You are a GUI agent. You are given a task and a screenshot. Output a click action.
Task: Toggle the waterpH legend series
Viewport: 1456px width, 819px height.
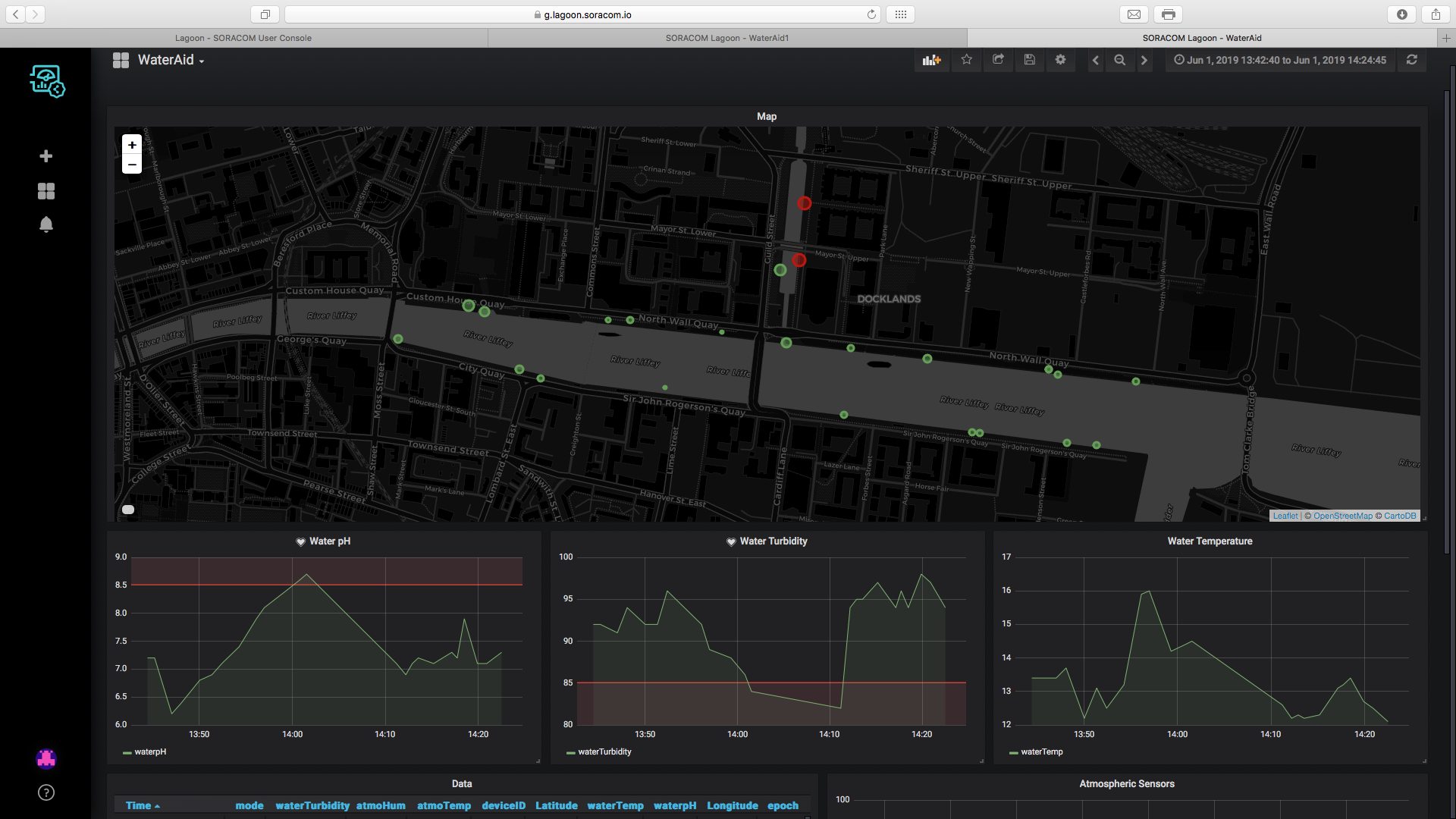[149, 752]
